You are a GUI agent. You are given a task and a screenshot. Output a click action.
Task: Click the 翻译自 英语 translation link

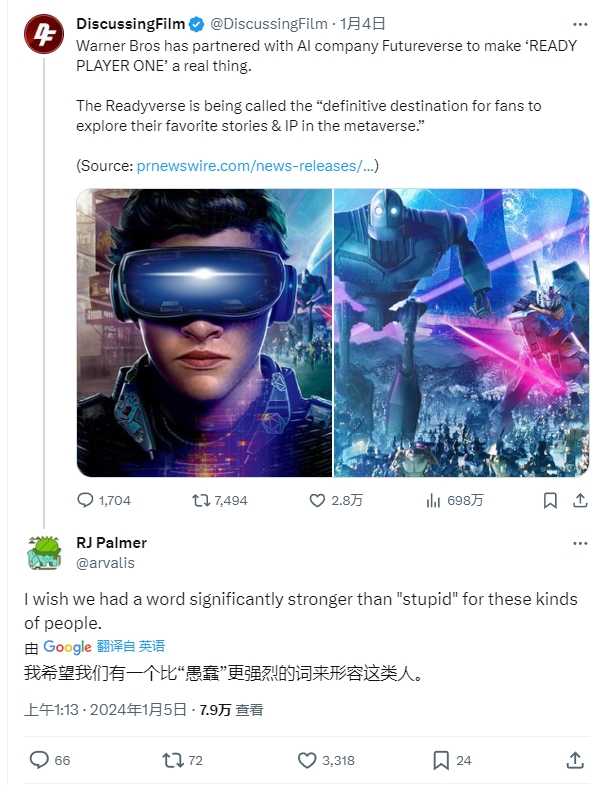click(131, 646)
